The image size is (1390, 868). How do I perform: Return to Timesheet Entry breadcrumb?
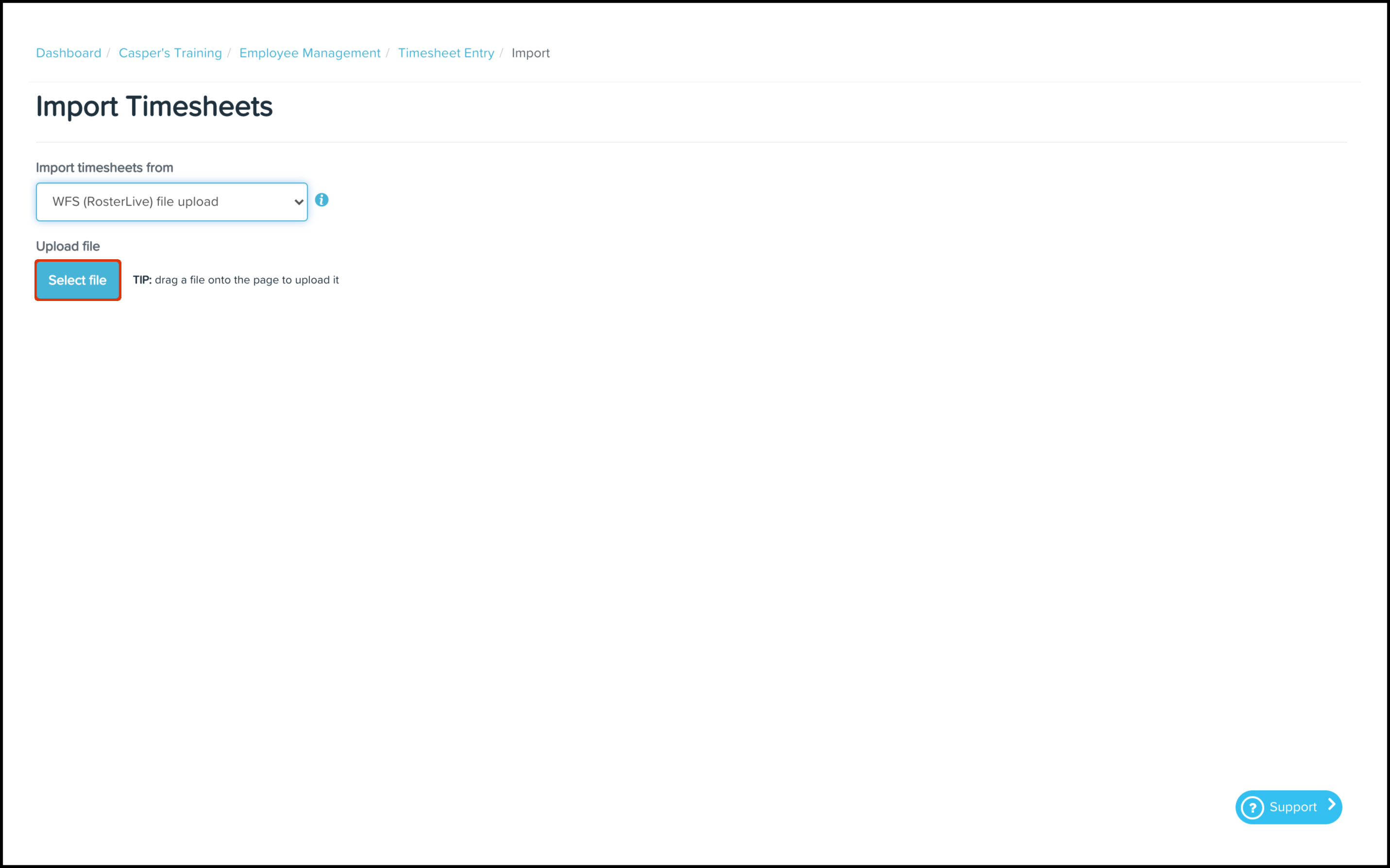click(x=445, y=53)
